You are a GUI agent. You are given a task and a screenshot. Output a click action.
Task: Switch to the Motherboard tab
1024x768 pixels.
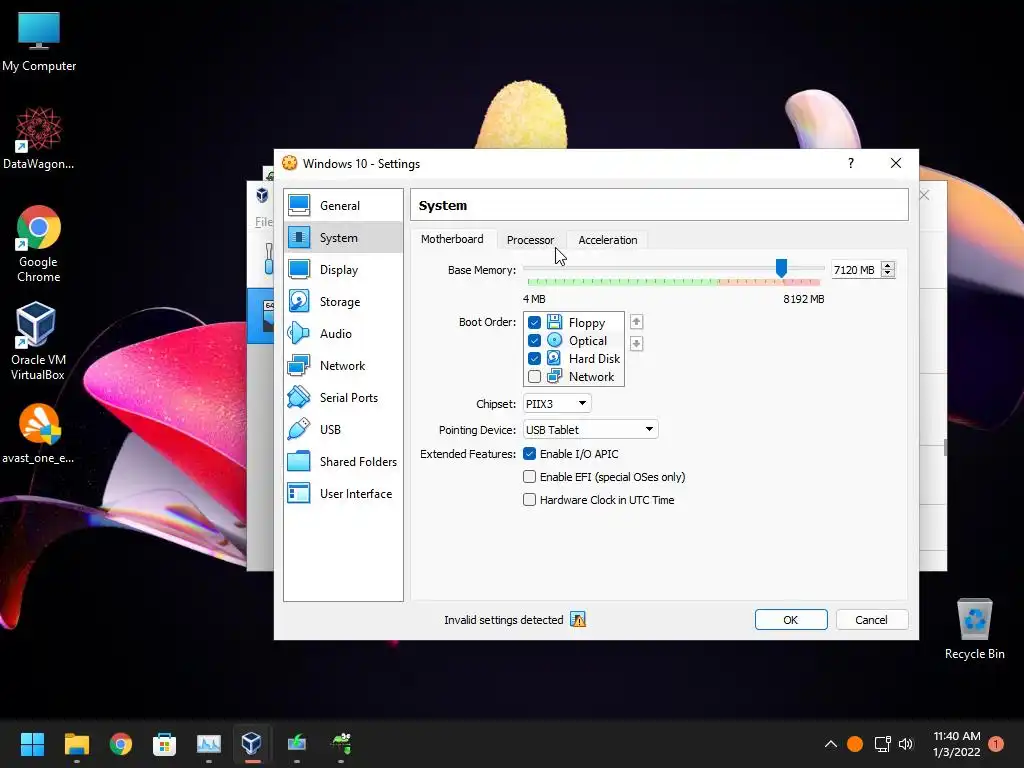pos(452,239)
